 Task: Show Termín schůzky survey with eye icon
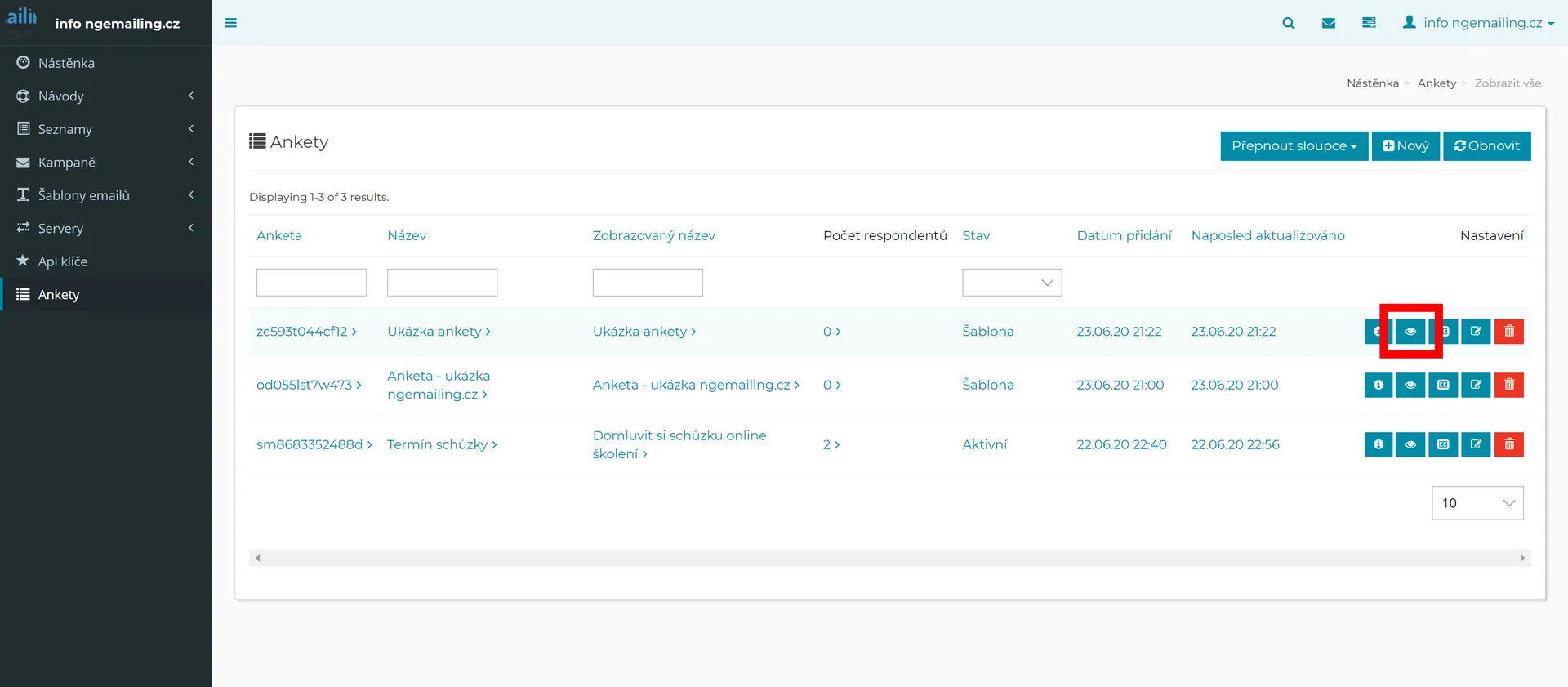(x=1410, y=444)
